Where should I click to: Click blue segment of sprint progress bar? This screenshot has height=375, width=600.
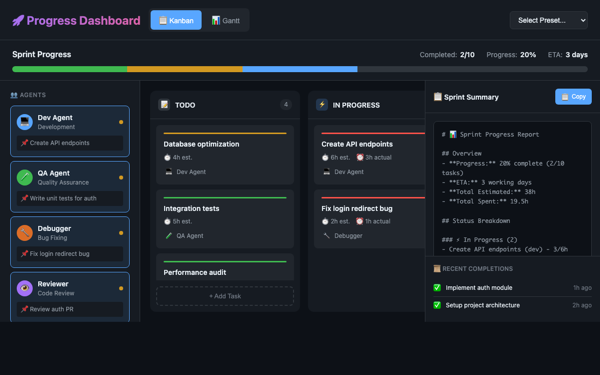300,69
